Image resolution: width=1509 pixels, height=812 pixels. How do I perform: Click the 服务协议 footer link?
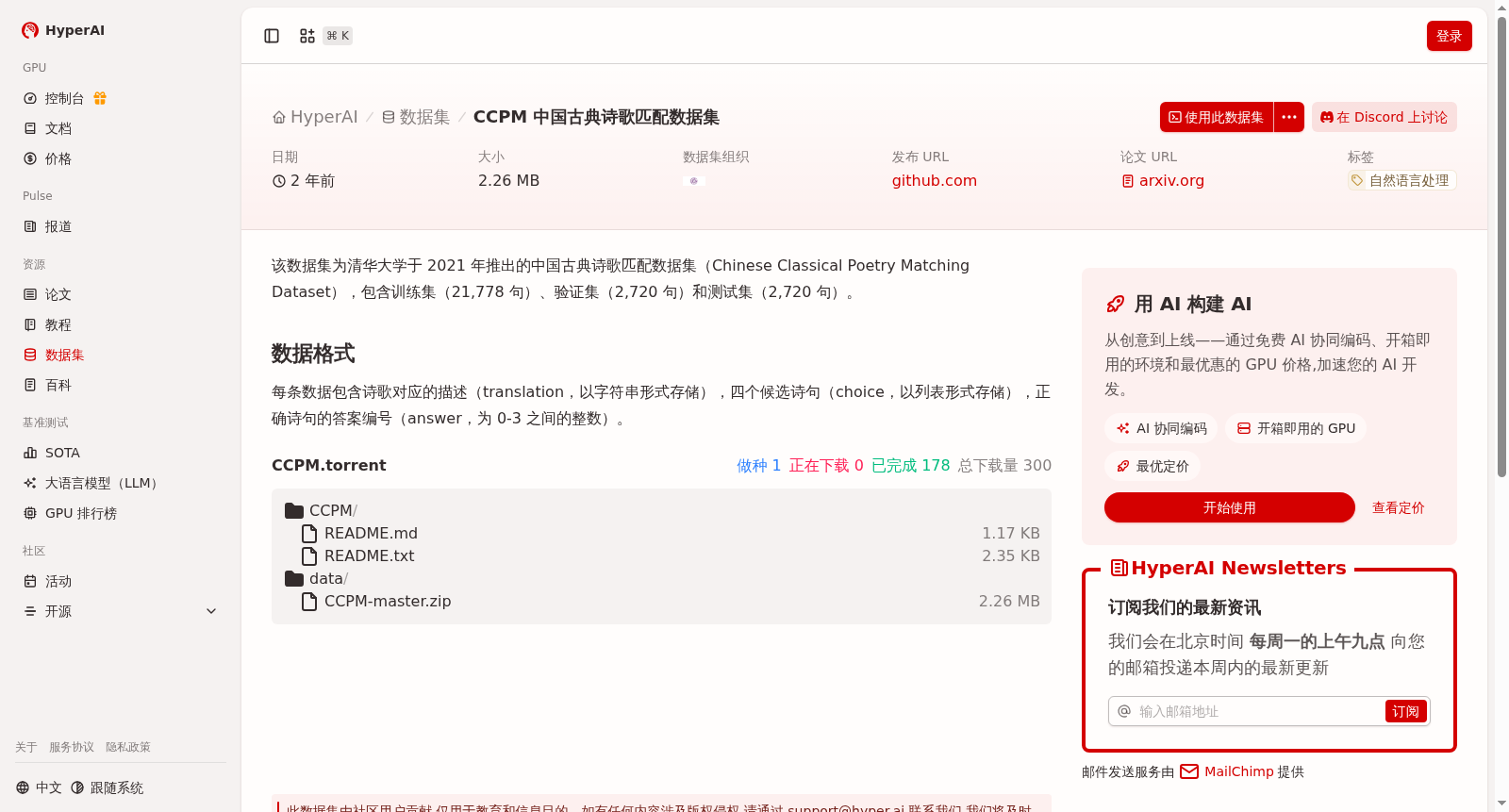(x=72, y=747)
